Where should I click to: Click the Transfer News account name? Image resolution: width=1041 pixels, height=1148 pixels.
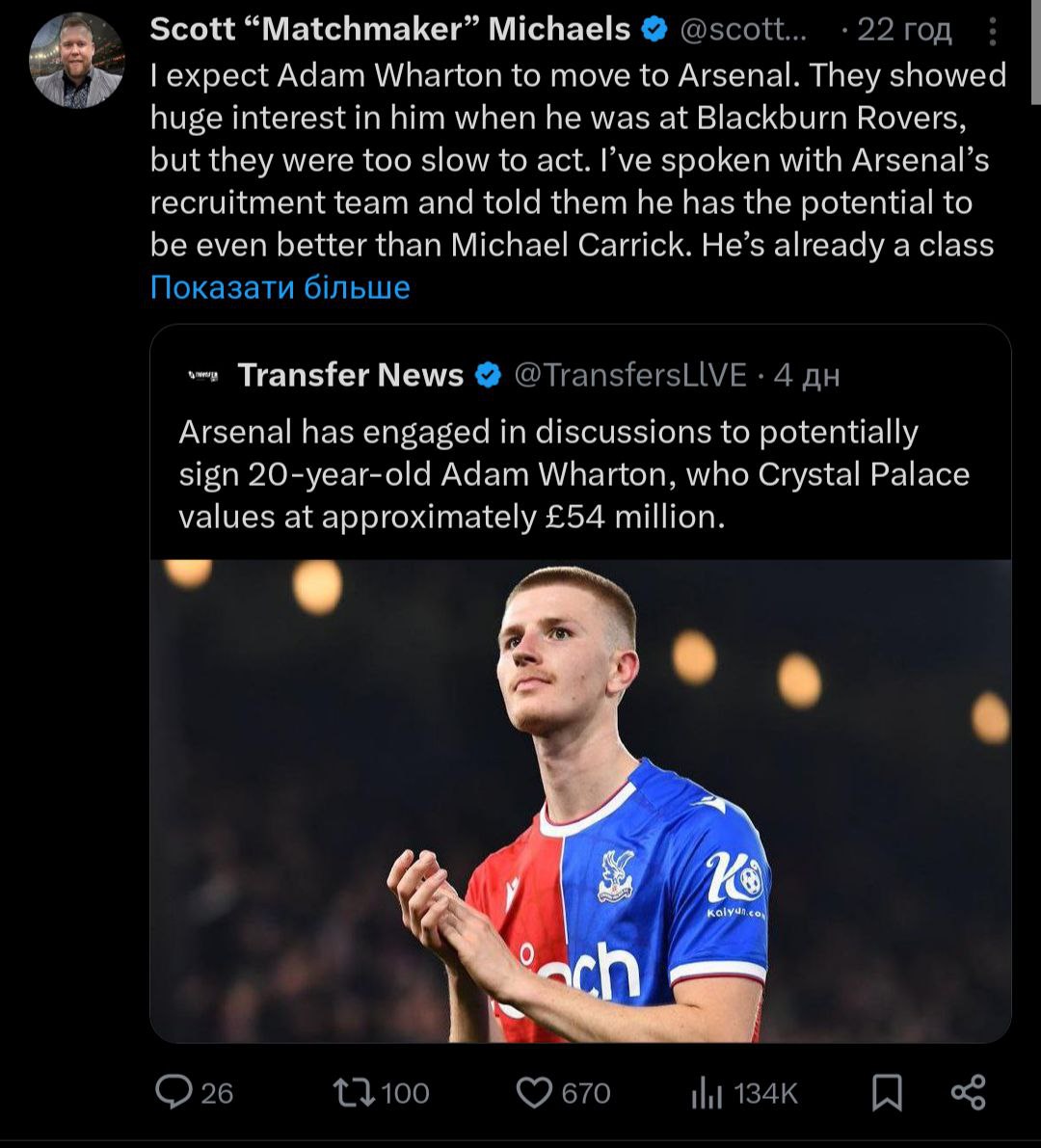(351, 375)
